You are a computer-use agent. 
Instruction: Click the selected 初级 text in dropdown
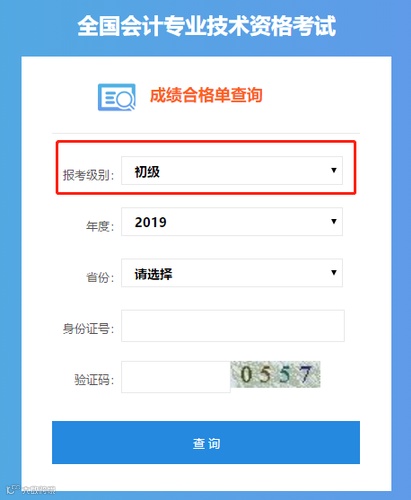coord(147,172)
